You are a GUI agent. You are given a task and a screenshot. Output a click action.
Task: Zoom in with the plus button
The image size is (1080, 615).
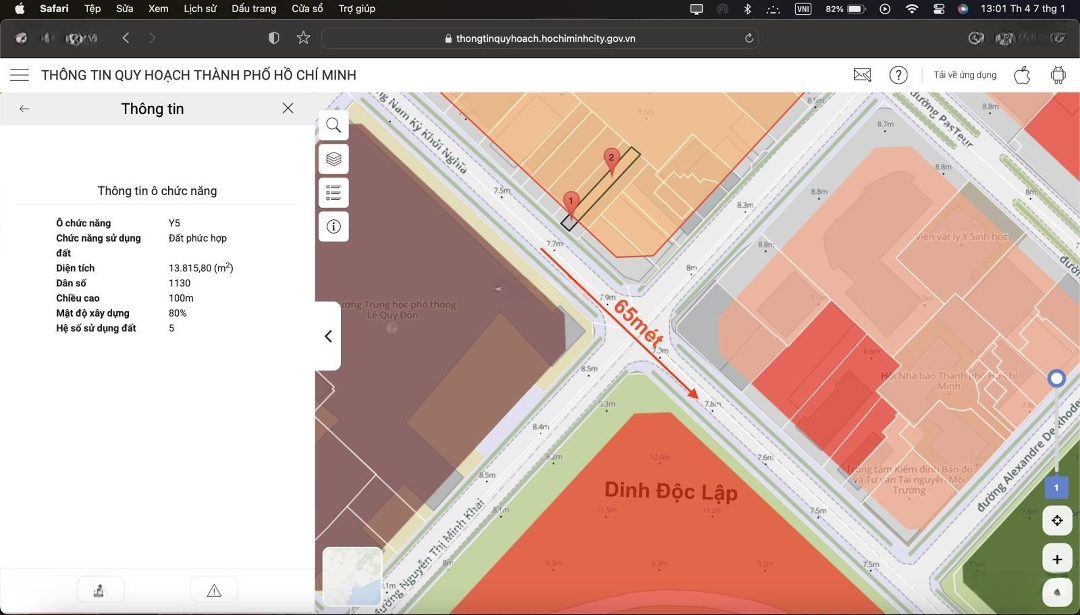click(1057, 558)
